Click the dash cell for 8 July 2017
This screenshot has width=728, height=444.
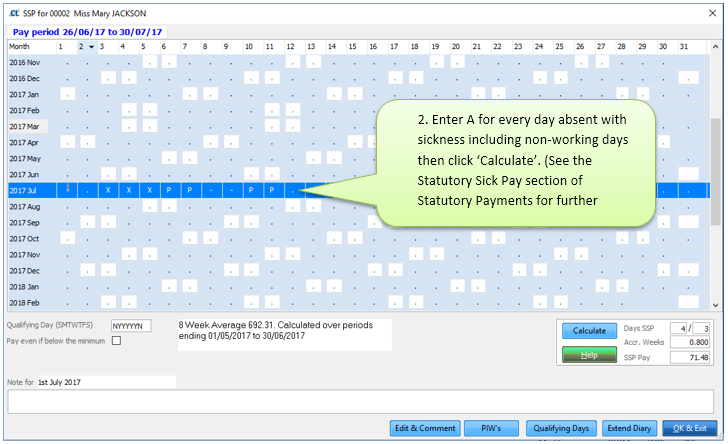point(211,190)
